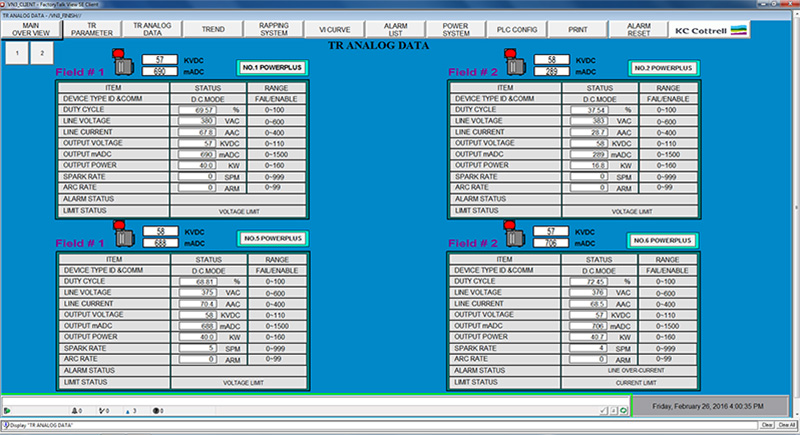800x435 pixels.
Task: Open the PLC CONFIG screen
Action: pos(517,29)
